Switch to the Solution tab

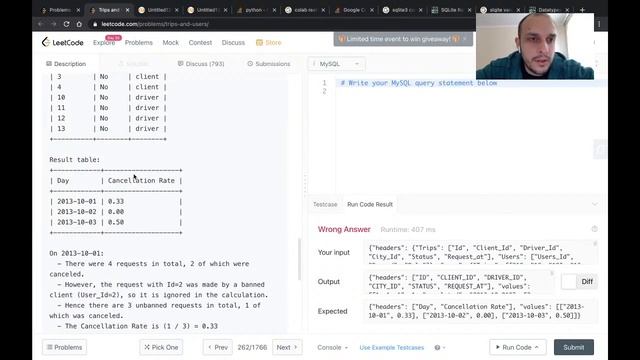click(x=133, y=64)
